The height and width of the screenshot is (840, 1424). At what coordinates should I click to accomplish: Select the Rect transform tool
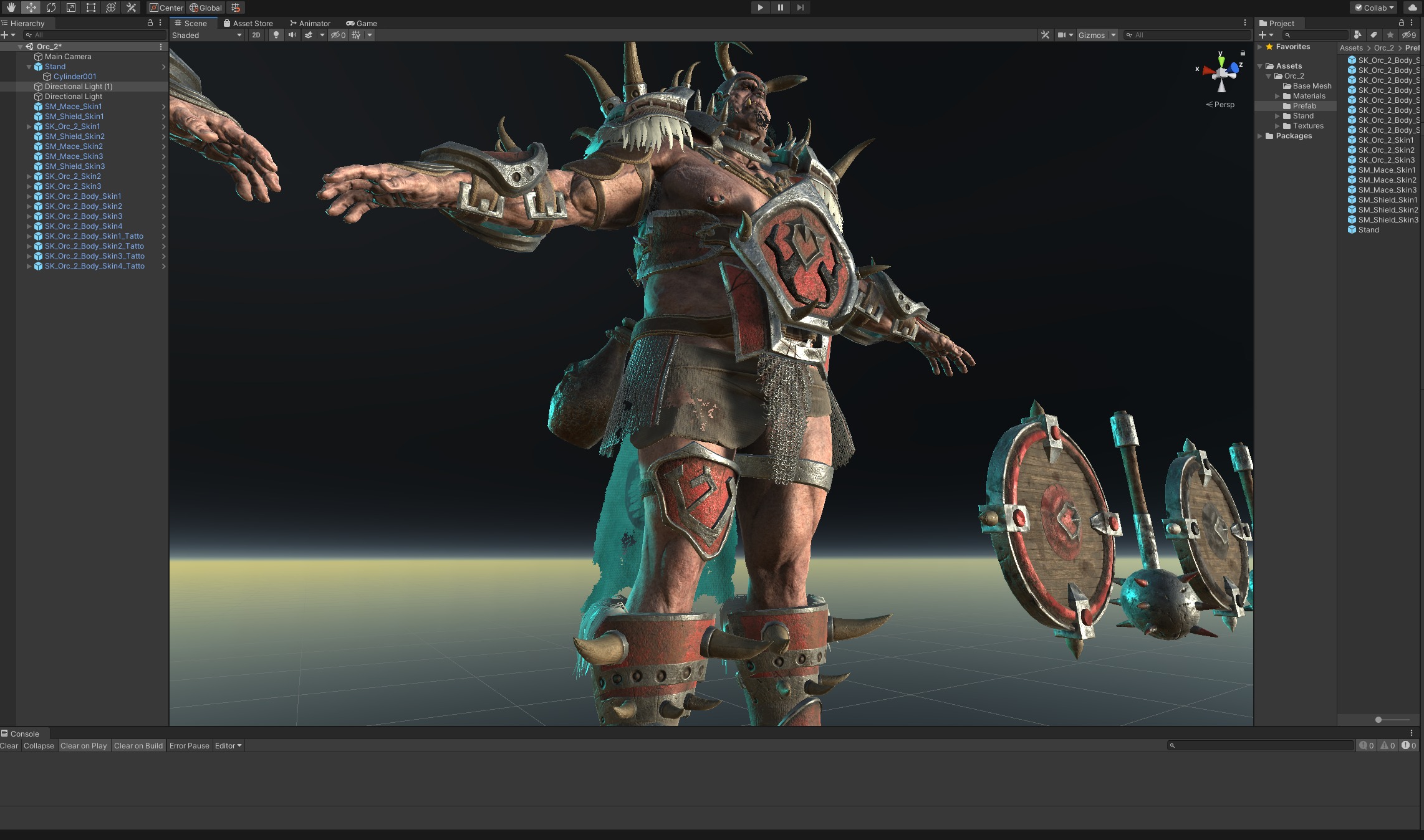(x=90, y=7)
